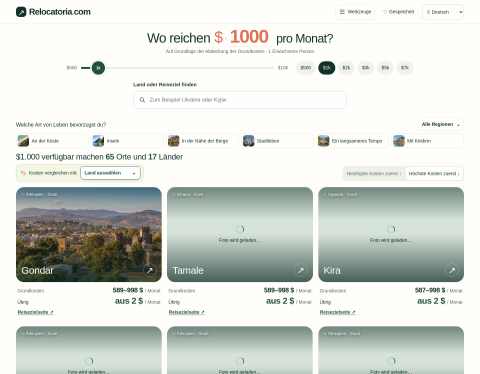Click the mountains thumbnail icon
Image resolution: width=480 pixels, height=374 pixels.
pyautogui.click(x=174, y=141)
